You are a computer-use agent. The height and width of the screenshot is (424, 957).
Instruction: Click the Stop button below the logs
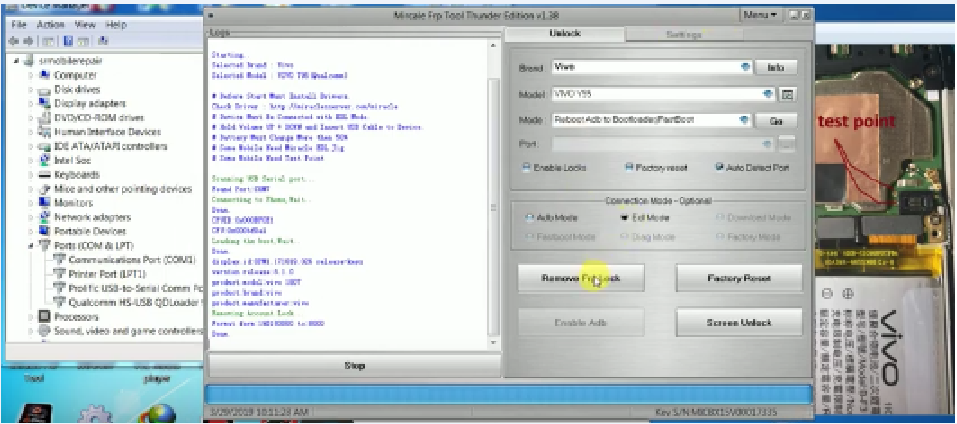point(355,365)
